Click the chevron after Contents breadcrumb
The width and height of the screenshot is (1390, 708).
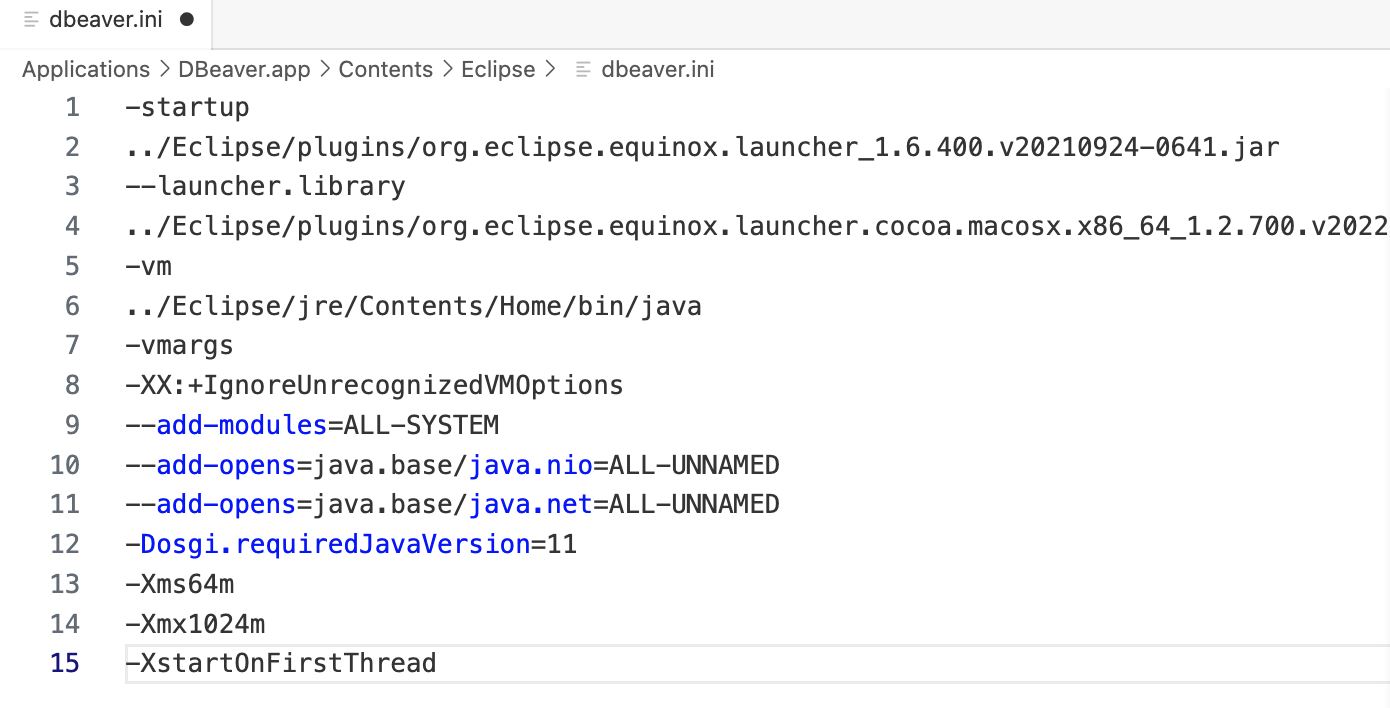(x=447, y=70)
